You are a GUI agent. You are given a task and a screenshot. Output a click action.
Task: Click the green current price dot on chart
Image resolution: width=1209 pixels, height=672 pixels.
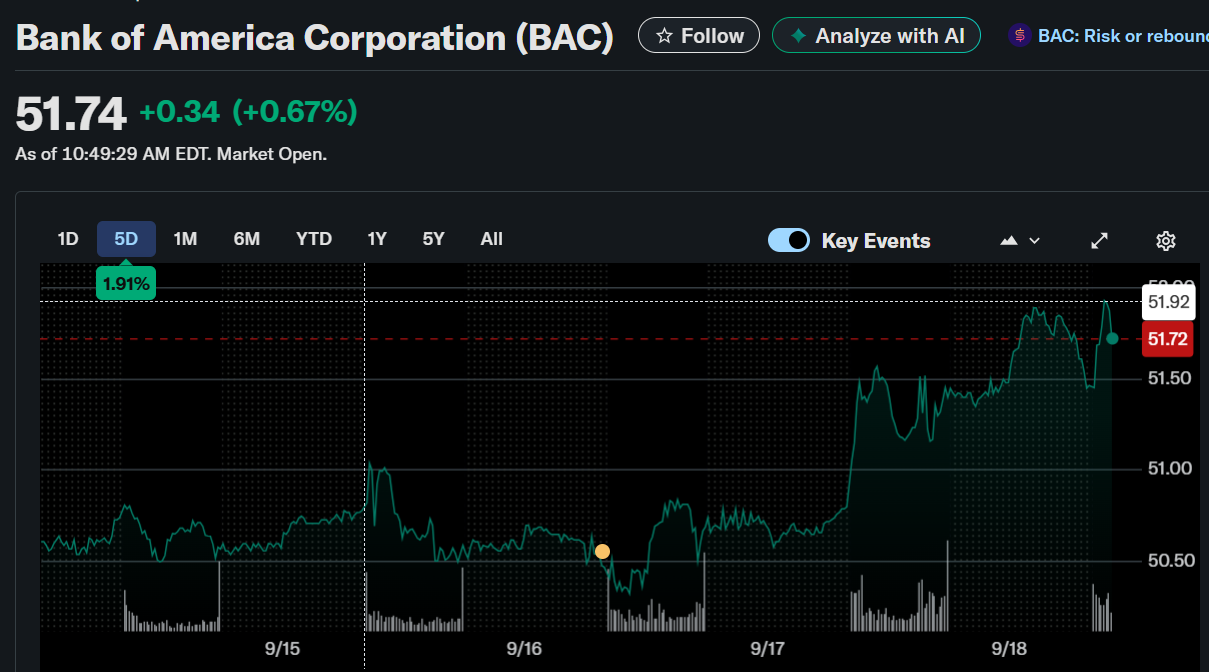[x=1112, y=339]
